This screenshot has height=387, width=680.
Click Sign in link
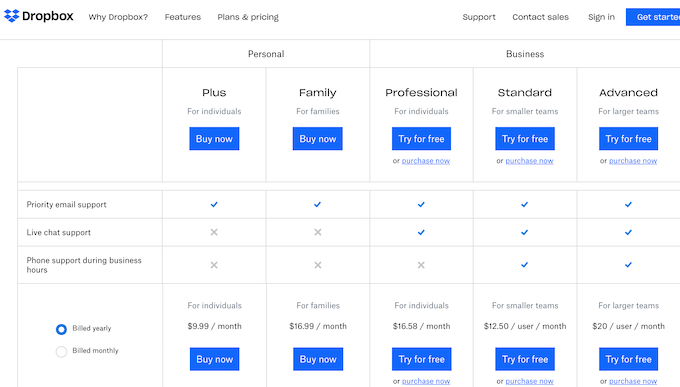[602, 17]
